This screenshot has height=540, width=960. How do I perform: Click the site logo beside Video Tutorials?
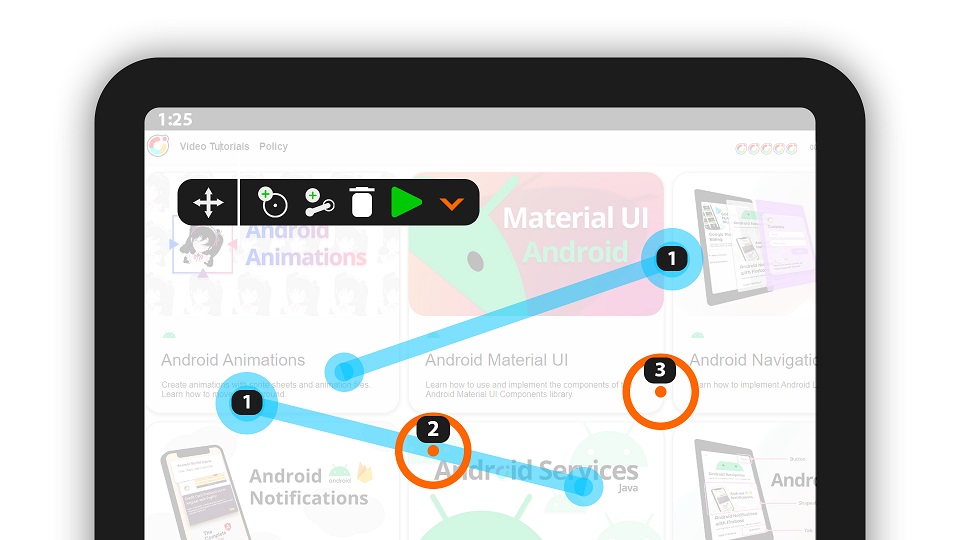click(158, 146)
